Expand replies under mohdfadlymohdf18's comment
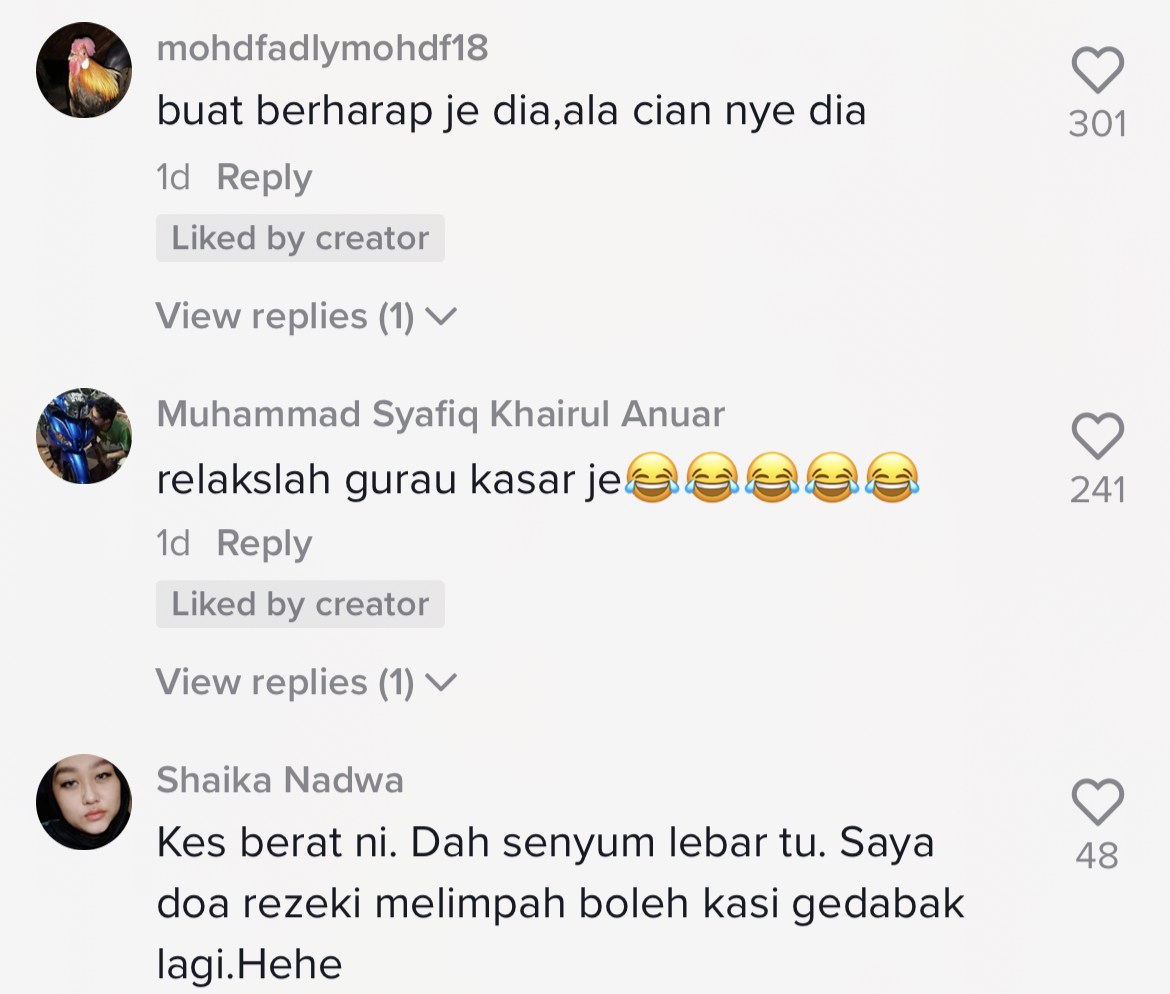The image size is (1170, 994). click(x=306, y=317)
